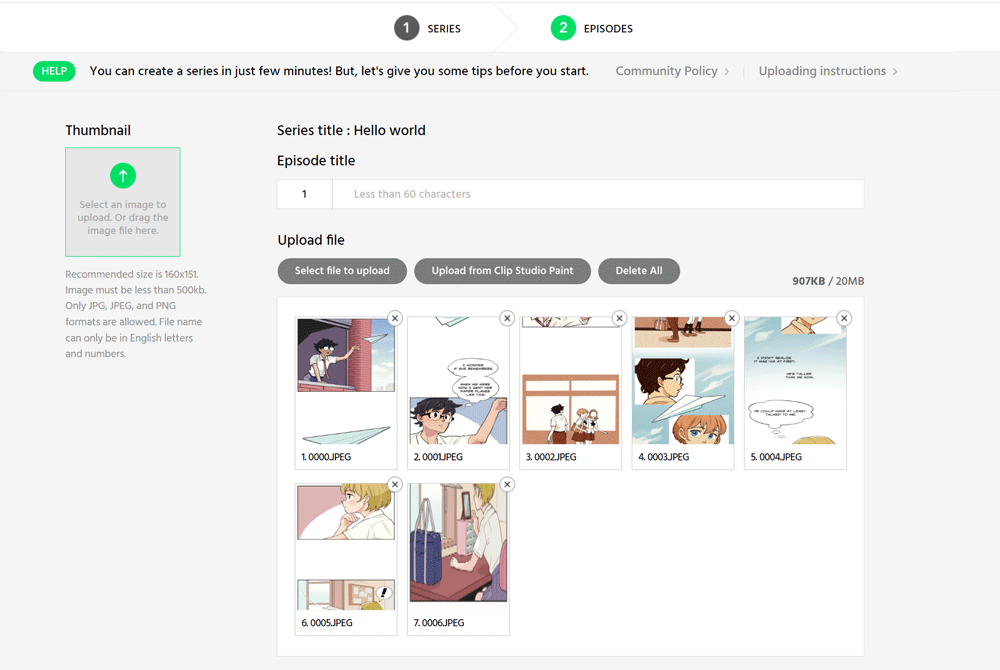Expand the chevron beside Community Policy
Screen dimensions: 1000x670
[x=728, y=71]
